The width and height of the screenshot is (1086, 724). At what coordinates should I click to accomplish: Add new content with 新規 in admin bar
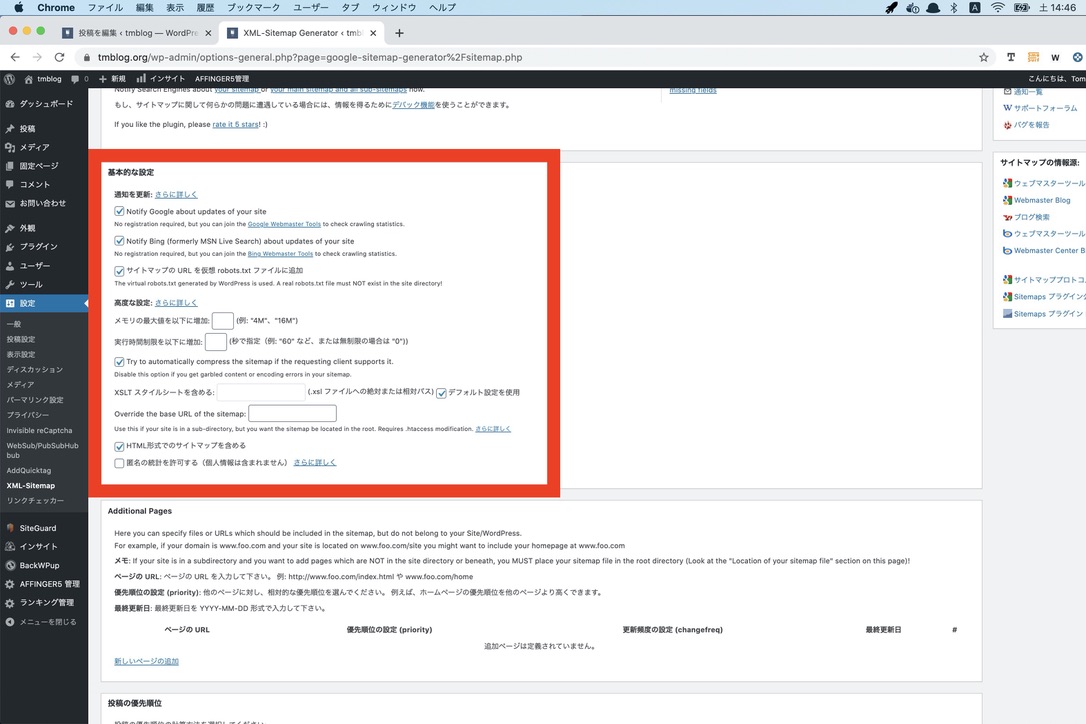(112, 79)
